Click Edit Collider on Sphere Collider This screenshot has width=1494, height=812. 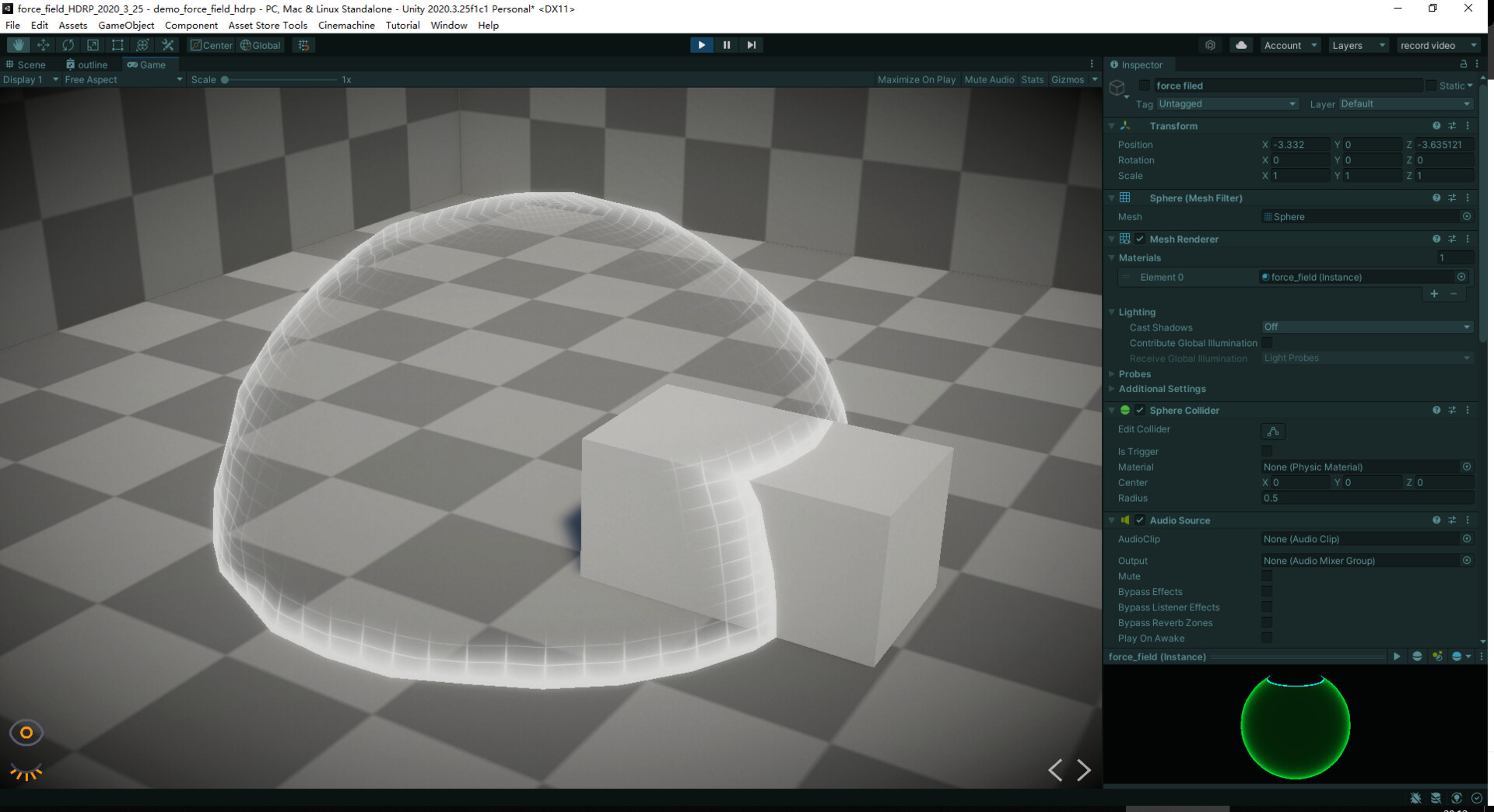(x=1273, y=432)
